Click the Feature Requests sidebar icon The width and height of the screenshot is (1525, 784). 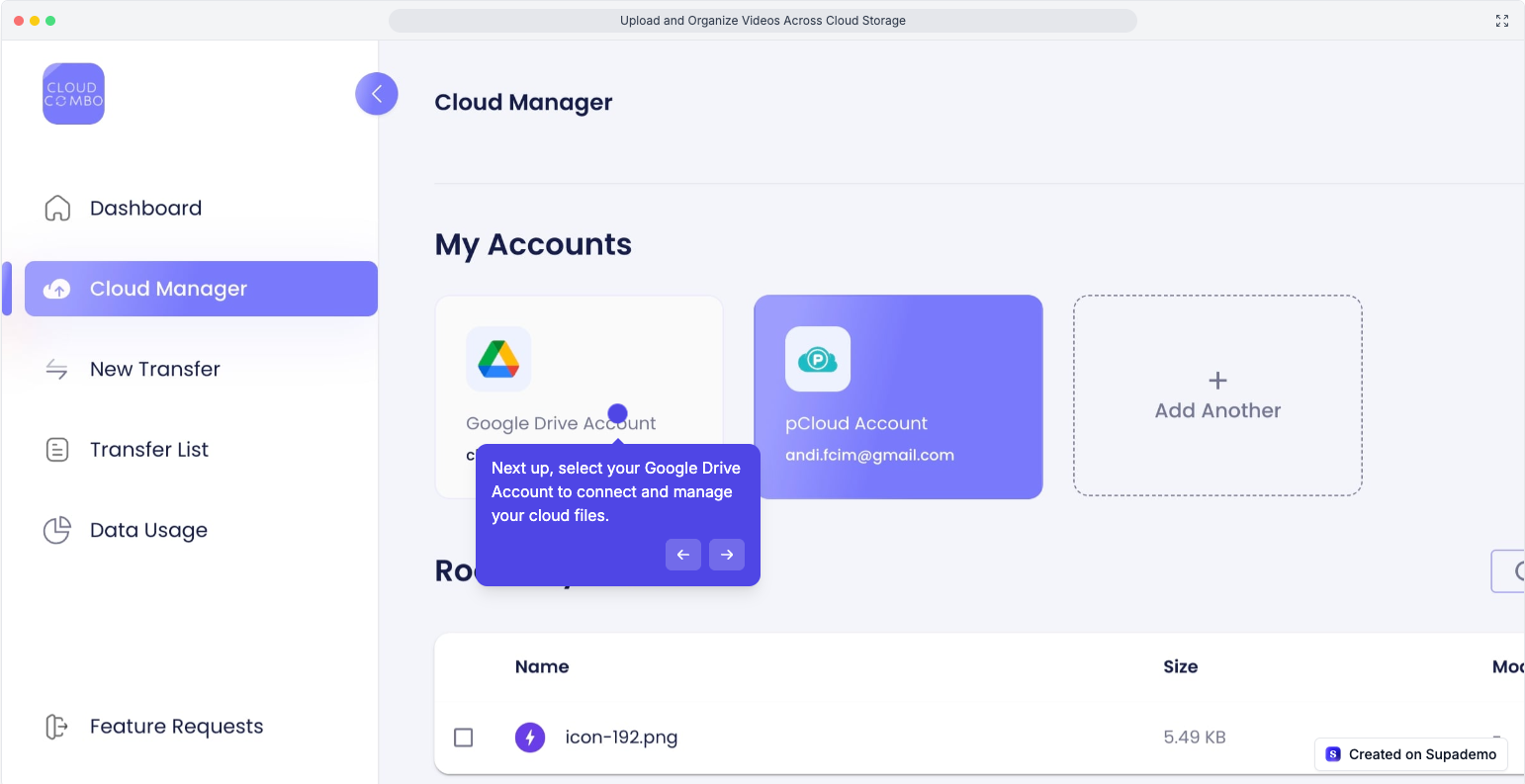pyautogui.click(x=58, y=726)
